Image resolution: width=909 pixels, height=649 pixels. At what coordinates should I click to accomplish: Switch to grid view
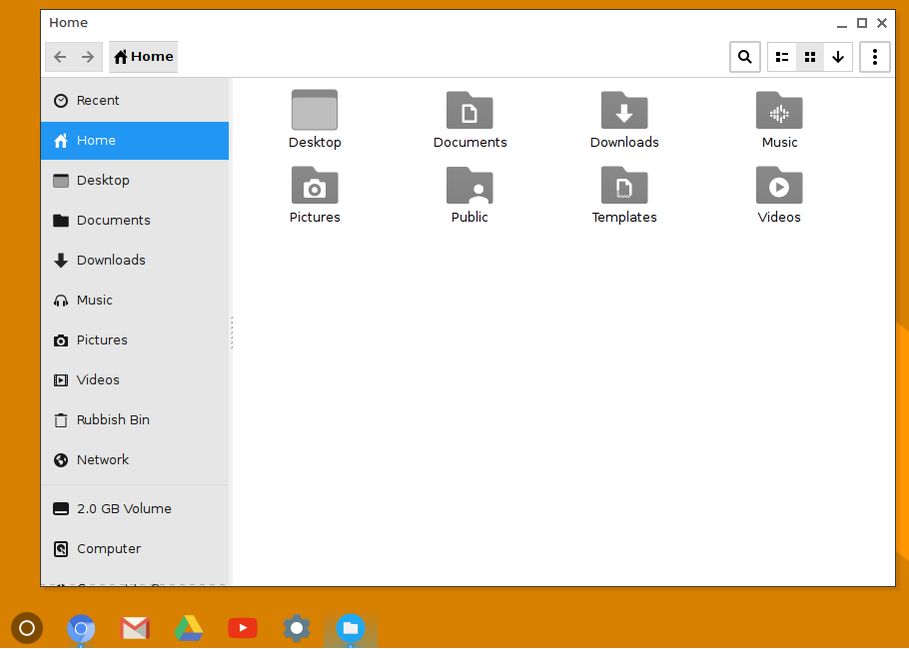tap(810, 57)
